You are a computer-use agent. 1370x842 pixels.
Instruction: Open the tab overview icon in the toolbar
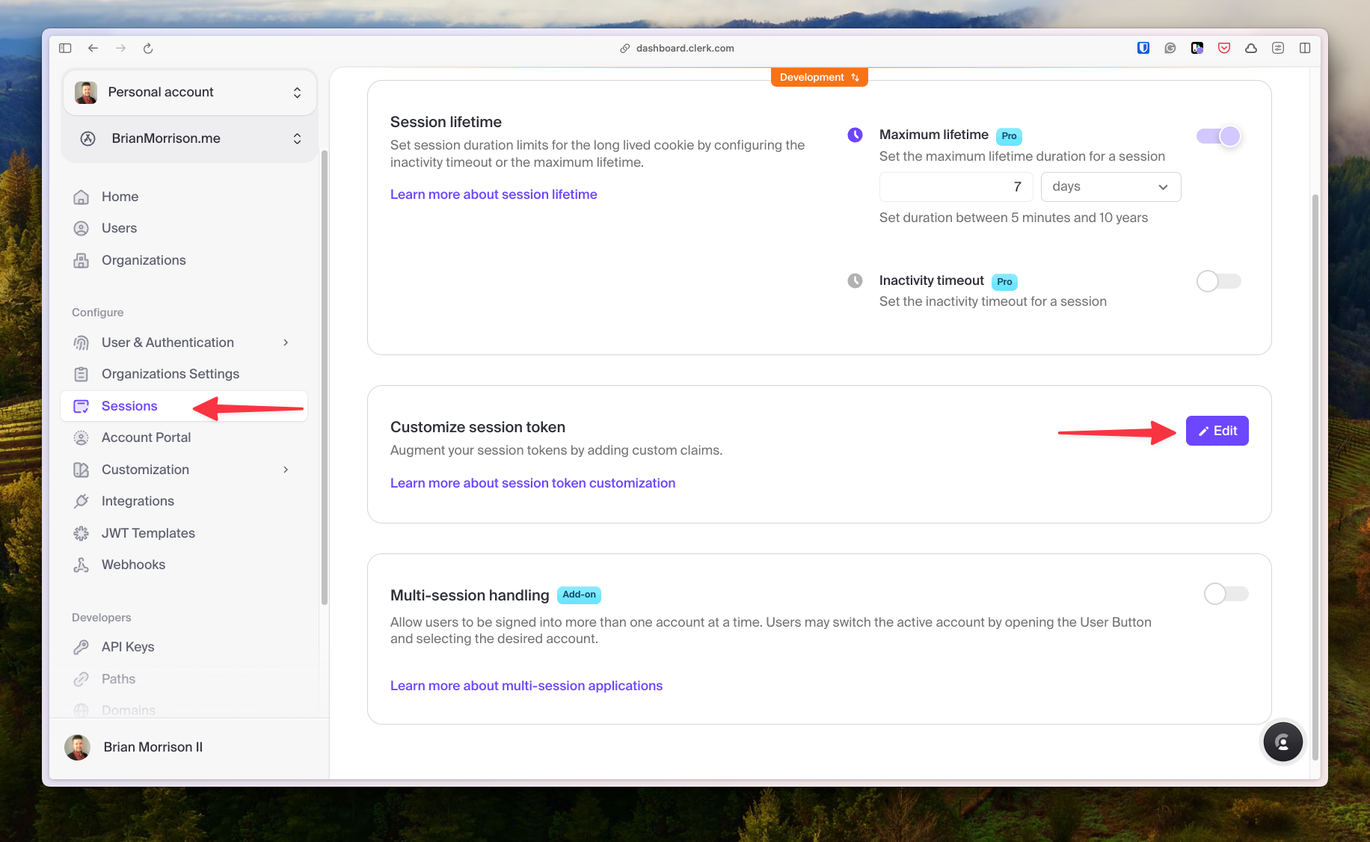coord(1305,48)
